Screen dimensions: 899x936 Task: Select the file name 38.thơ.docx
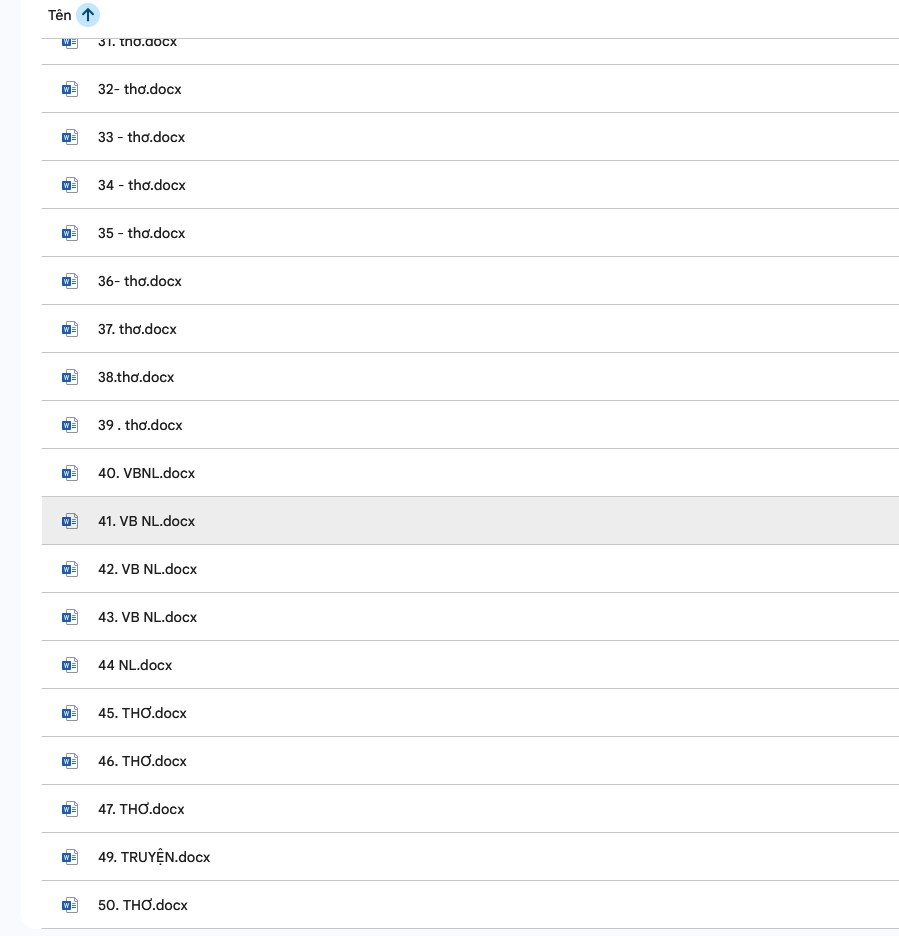136,377
